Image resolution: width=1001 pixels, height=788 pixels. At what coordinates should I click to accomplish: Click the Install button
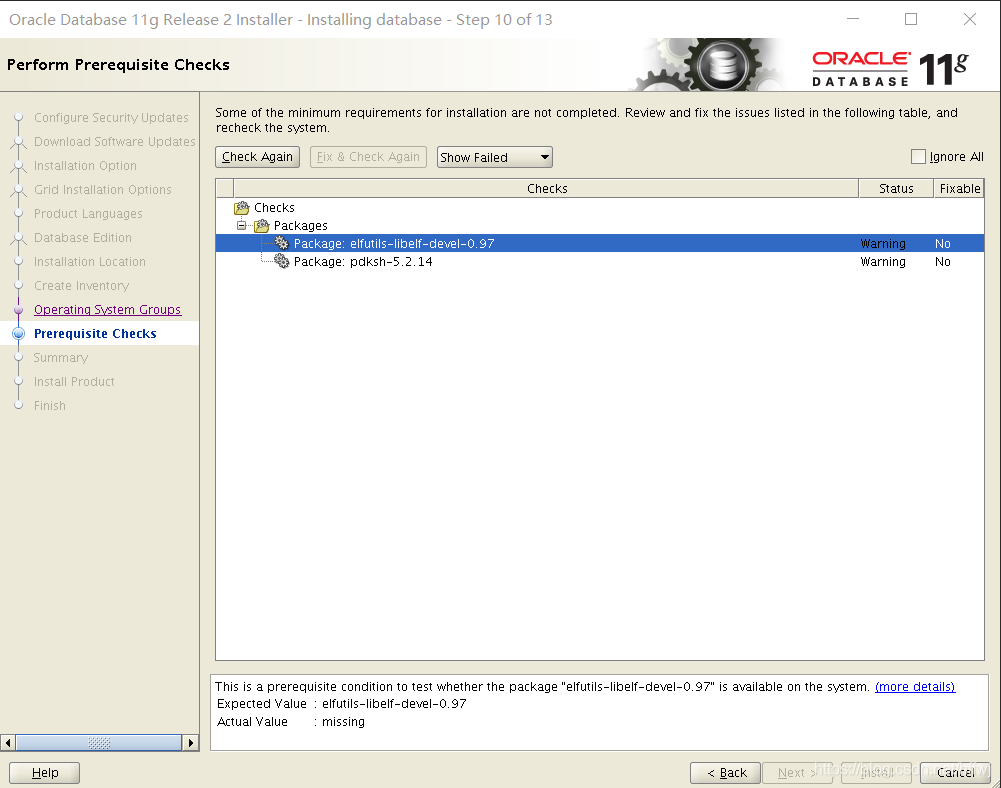click(x=877, y=773)
